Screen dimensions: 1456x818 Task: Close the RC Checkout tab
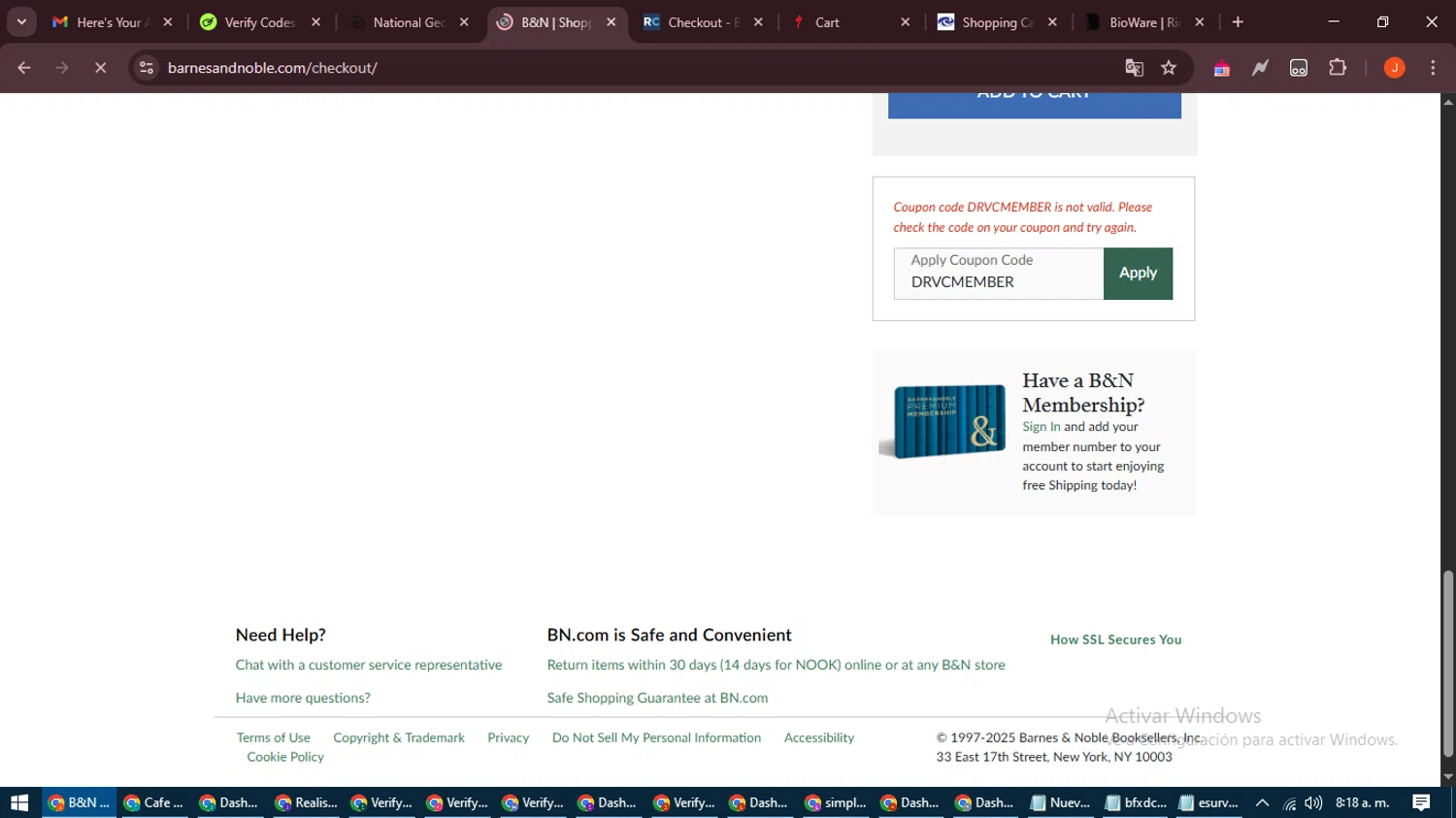[759, 22]
